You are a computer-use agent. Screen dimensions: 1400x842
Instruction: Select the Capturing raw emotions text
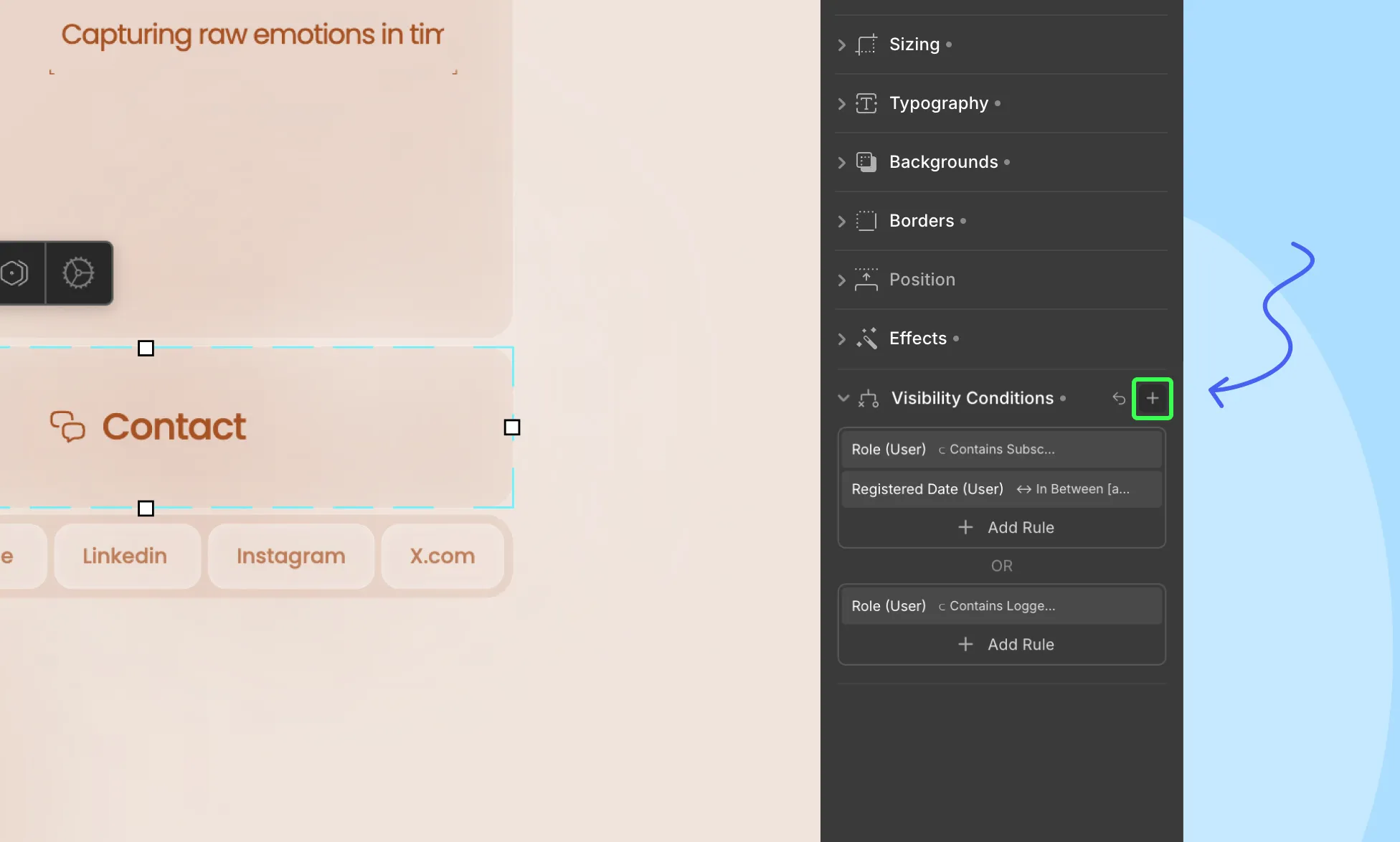252,35
